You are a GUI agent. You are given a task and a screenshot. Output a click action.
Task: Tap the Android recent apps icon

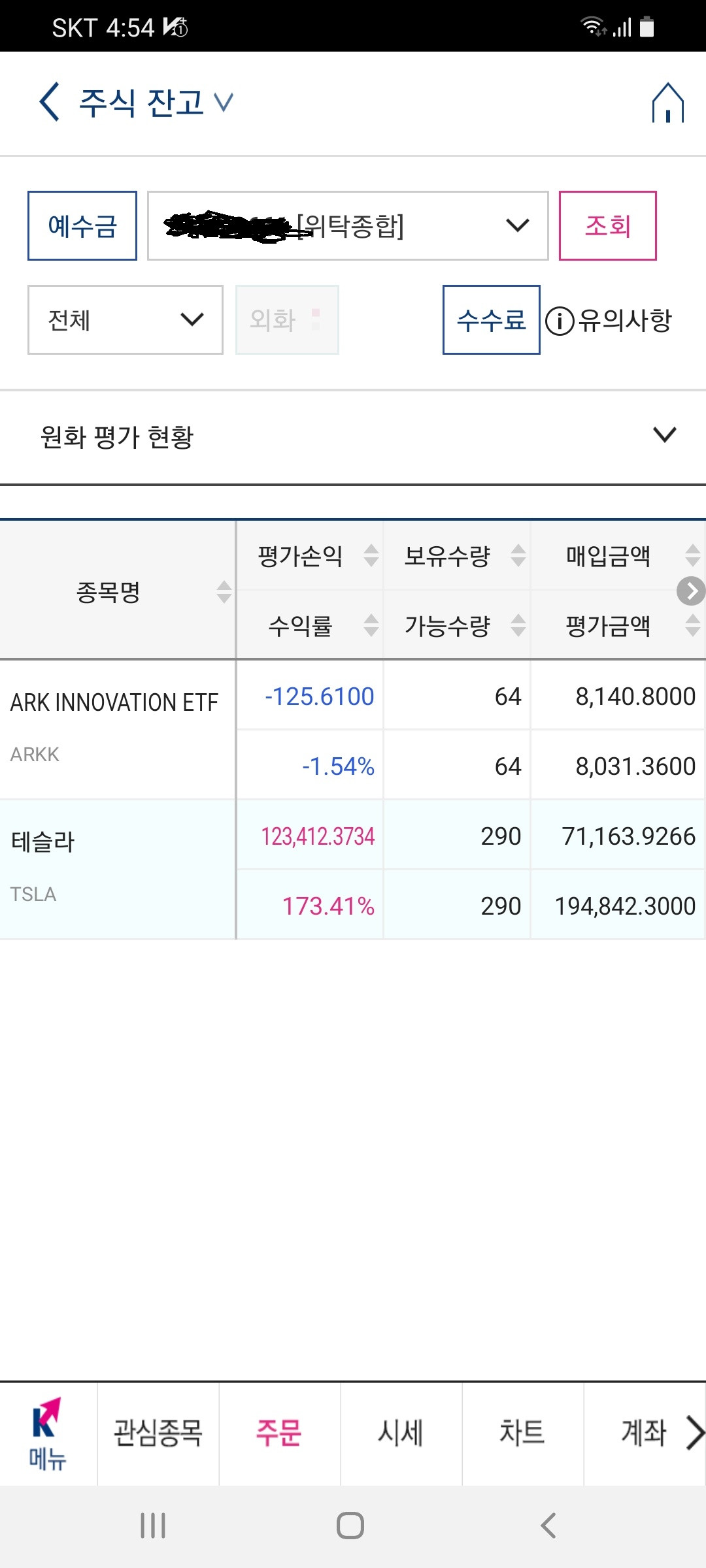153,1526
